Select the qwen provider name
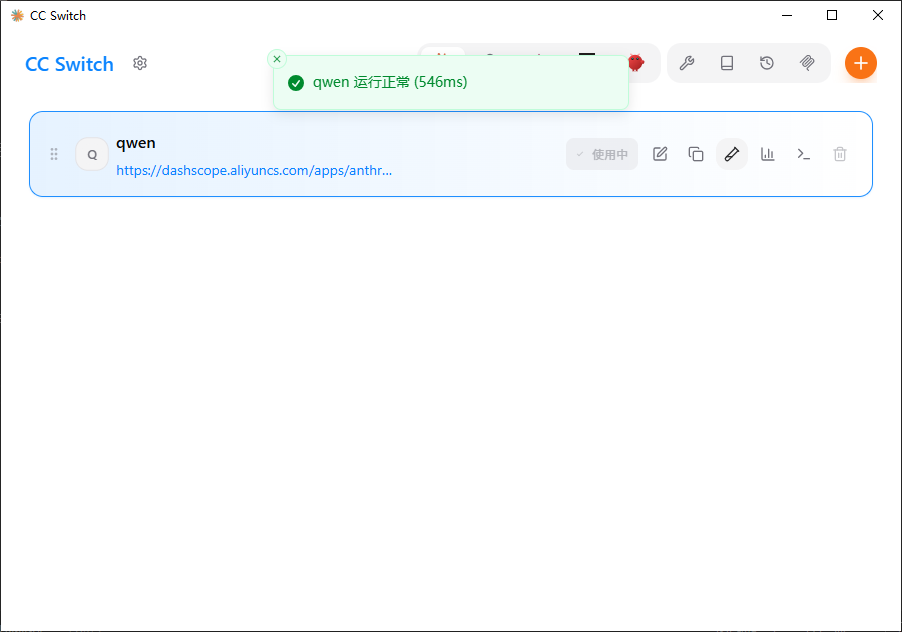This screenshot has width=902, height=632. tap(136, 143)
